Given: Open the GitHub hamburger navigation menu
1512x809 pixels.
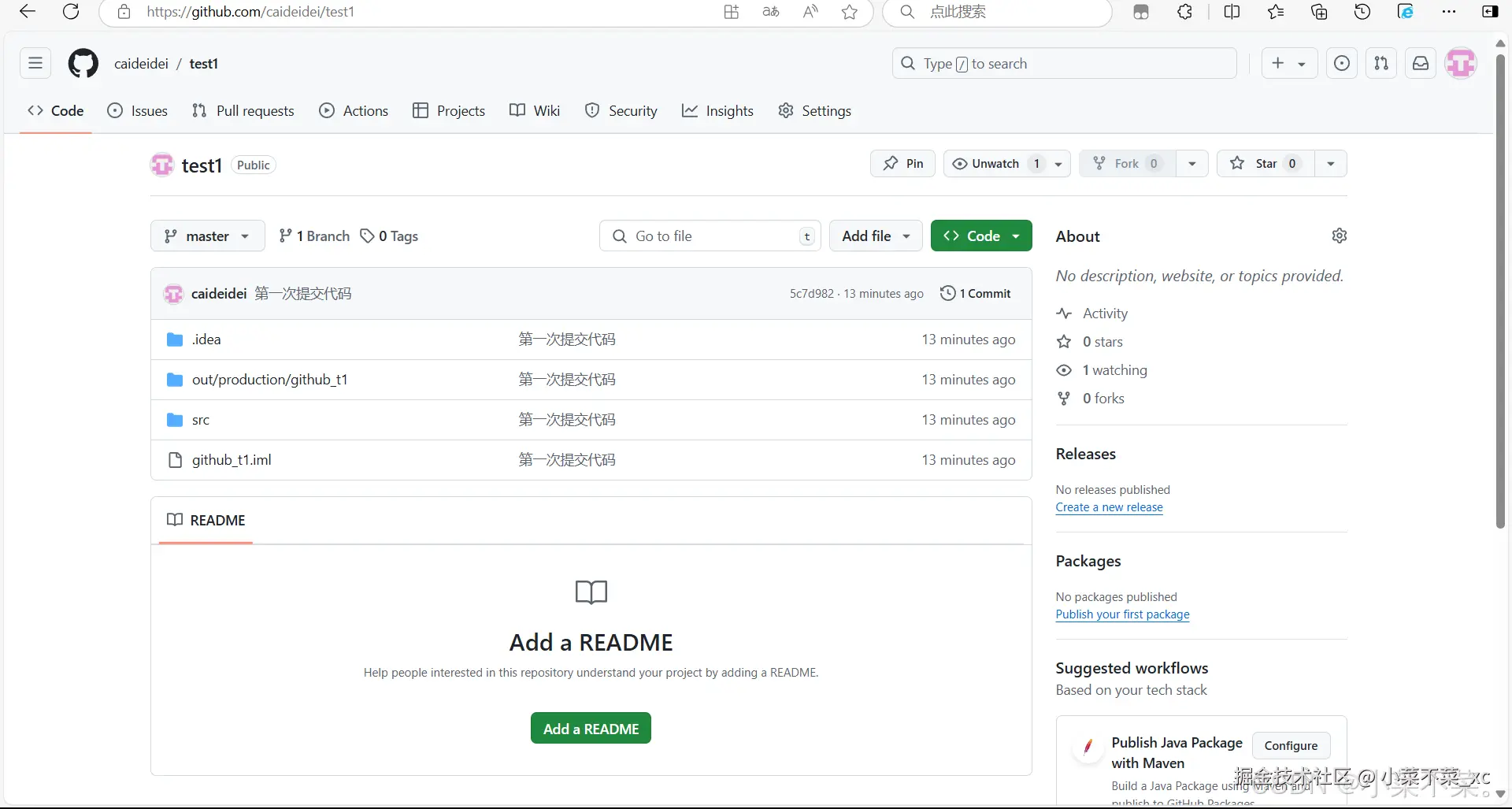Looking at the screenshot, I should tap(35, 63).
